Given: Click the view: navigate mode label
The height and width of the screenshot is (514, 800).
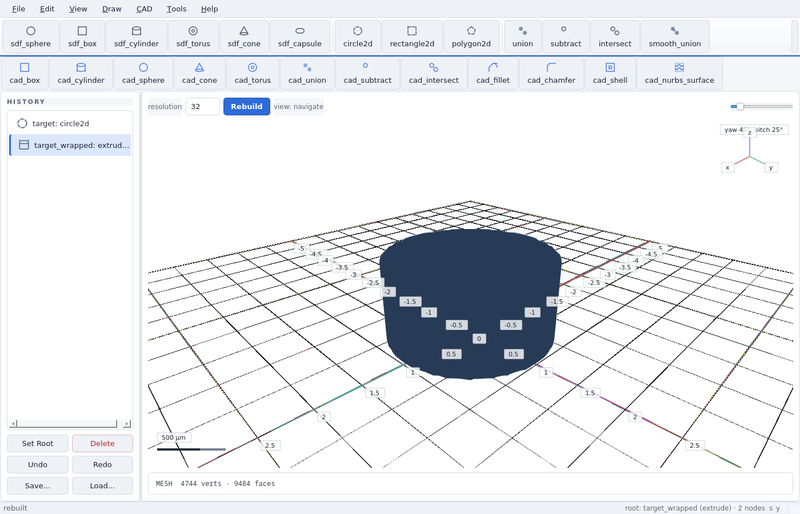Looking at the screenshot, I should point(298,106).
